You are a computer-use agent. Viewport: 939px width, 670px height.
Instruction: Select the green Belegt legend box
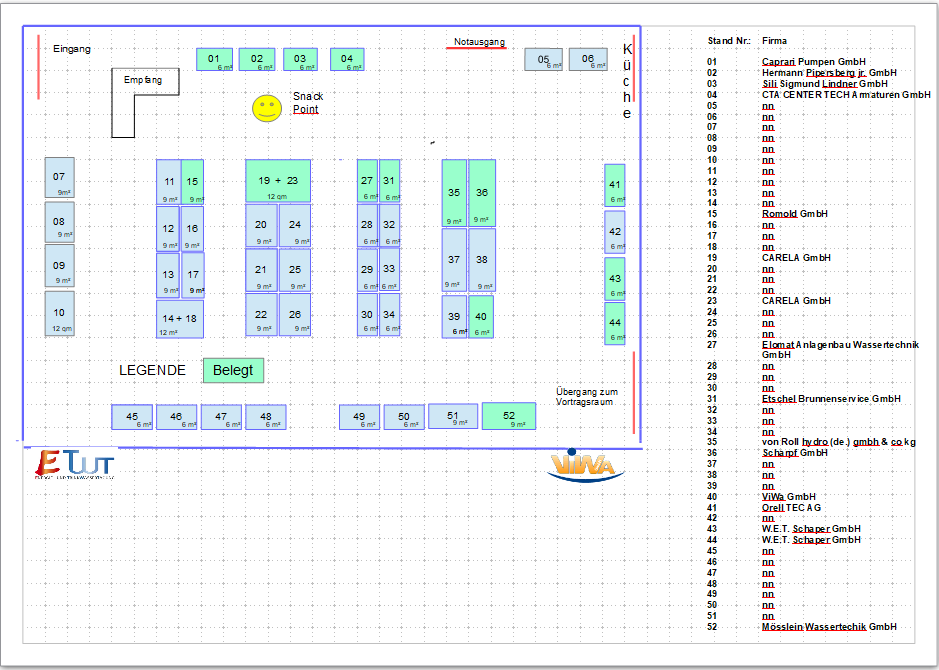pos(234,370)
